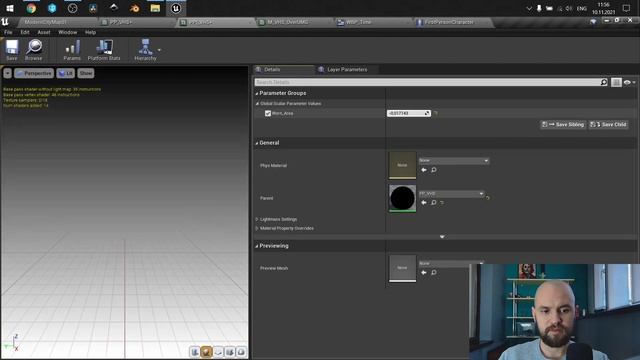Click the Preview Mesh thumbnail
The height and width of the screenshot is (360, 640).
click(x=402, y=268)
